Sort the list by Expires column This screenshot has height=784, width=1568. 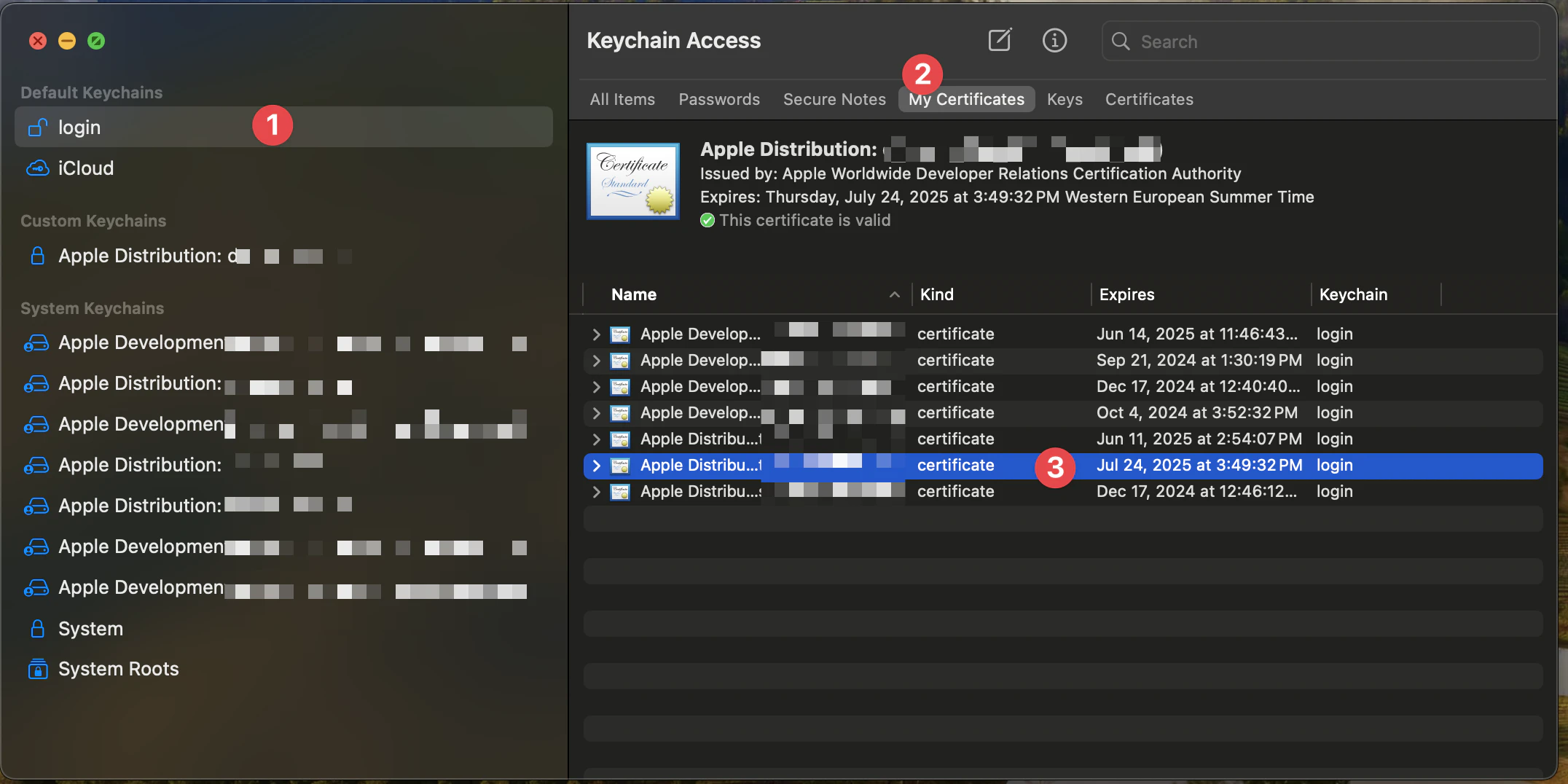[1126, 294]
